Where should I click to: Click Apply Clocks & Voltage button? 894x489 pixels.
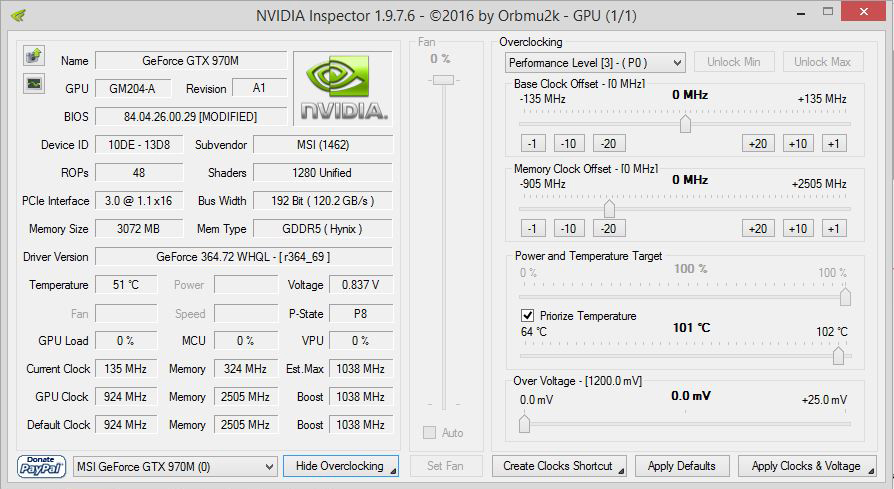pos(807,466)
